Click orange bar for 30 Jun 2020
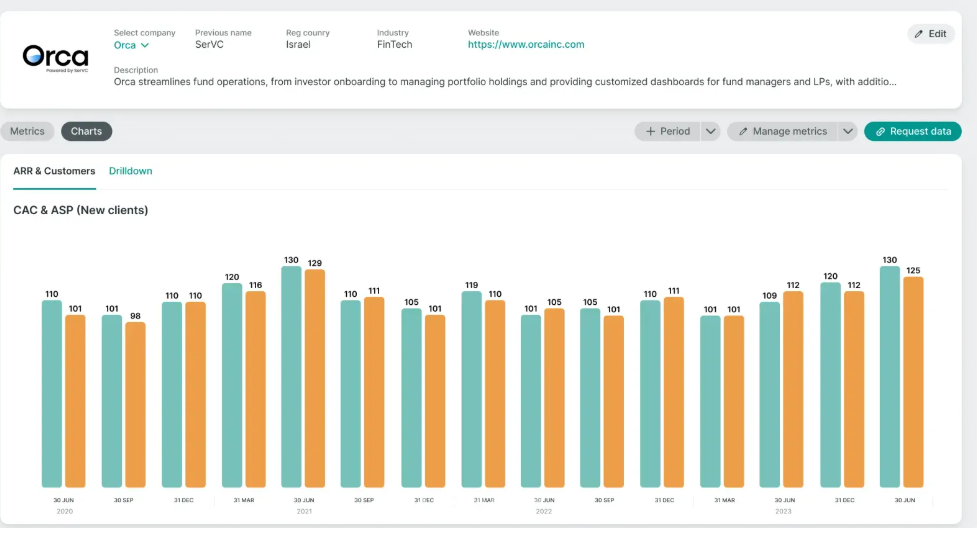 tap(75, 400)
